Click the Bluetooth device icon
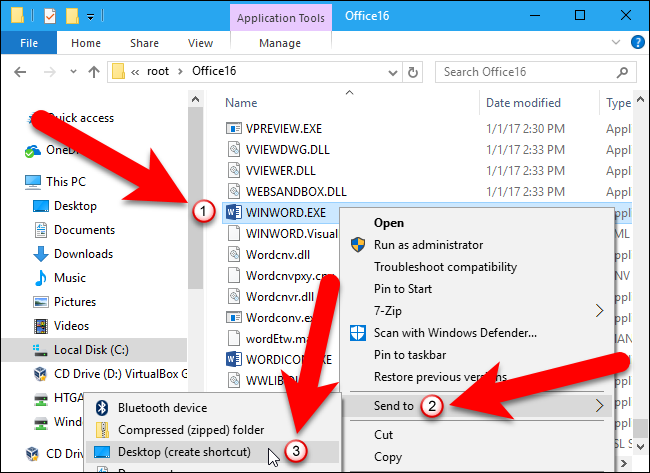 [102, 408]
